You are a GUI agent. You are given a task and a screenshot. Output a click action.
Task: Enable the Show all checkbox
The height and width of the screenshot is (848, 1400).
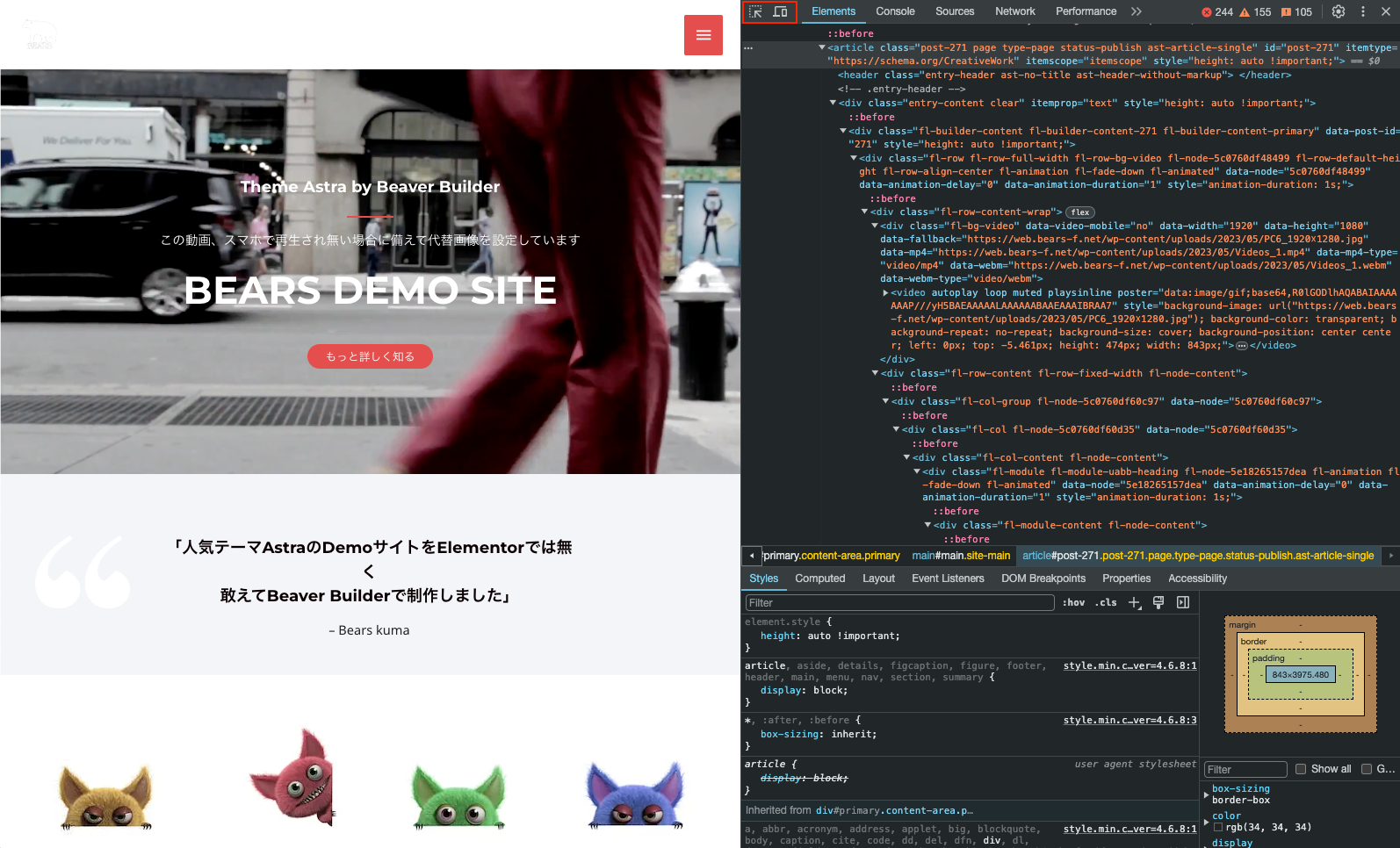[1301, 769]
